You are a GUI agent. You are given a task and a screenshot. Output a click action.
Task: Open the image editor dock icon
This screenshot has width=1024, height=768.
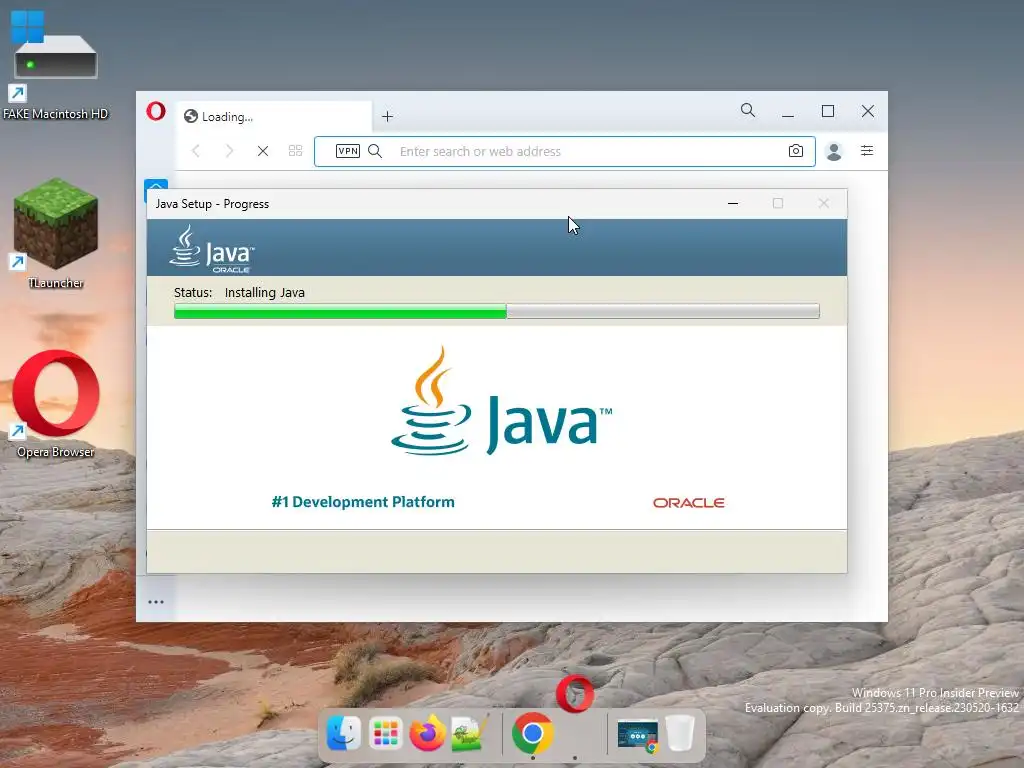pyautogui.click(x=470, y=733)
